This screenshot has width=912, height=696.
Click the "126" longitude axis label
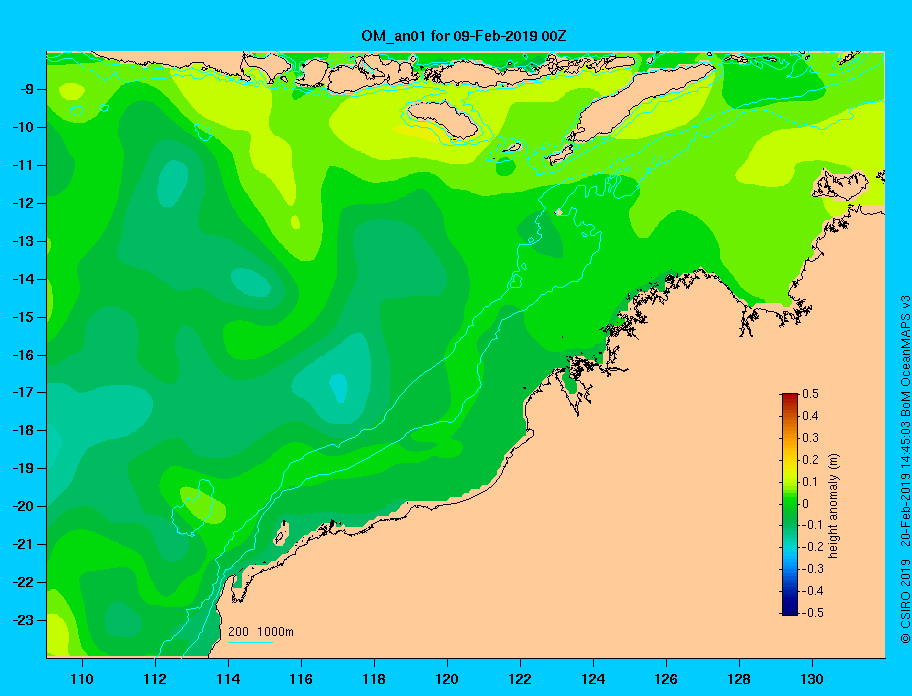666,679
